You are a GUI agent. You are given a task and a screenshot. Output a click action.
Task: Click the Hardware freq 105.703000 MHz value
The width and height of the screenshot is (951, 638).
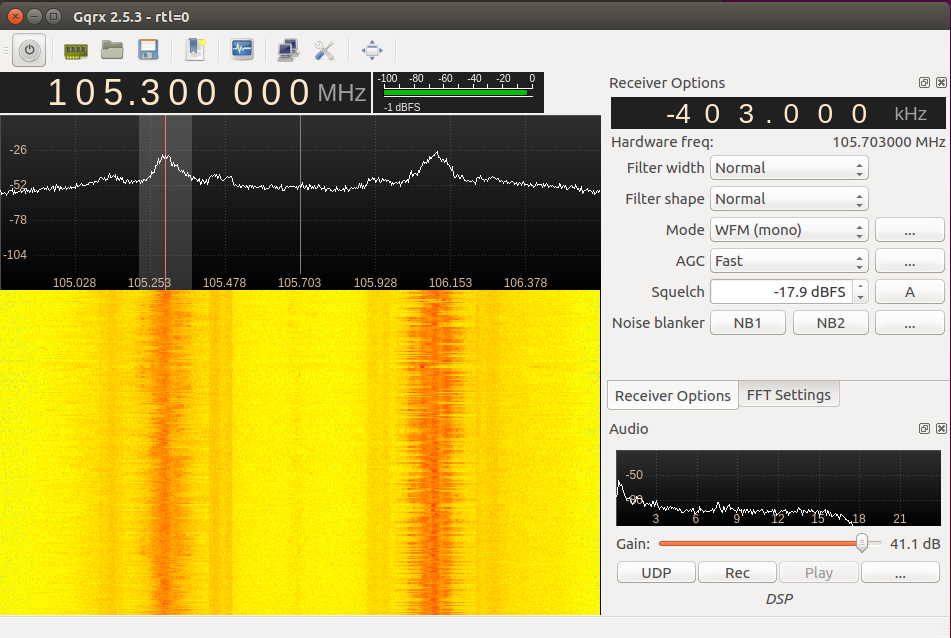[x=889, y=142]
